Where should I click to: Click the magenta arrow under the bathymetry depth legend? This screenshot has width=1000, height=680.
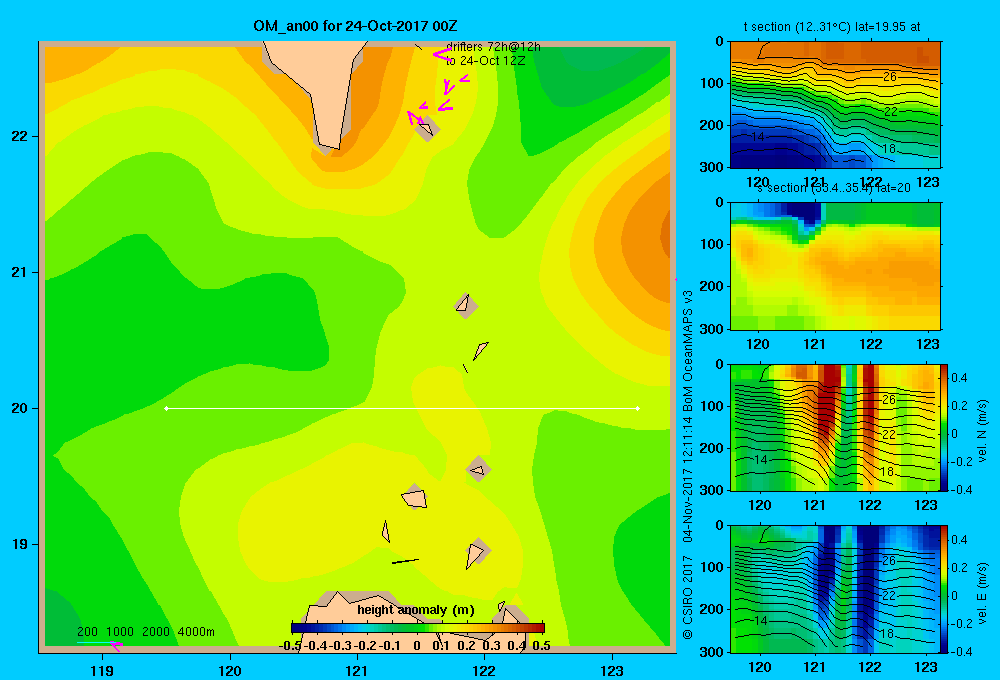(116, 646)
